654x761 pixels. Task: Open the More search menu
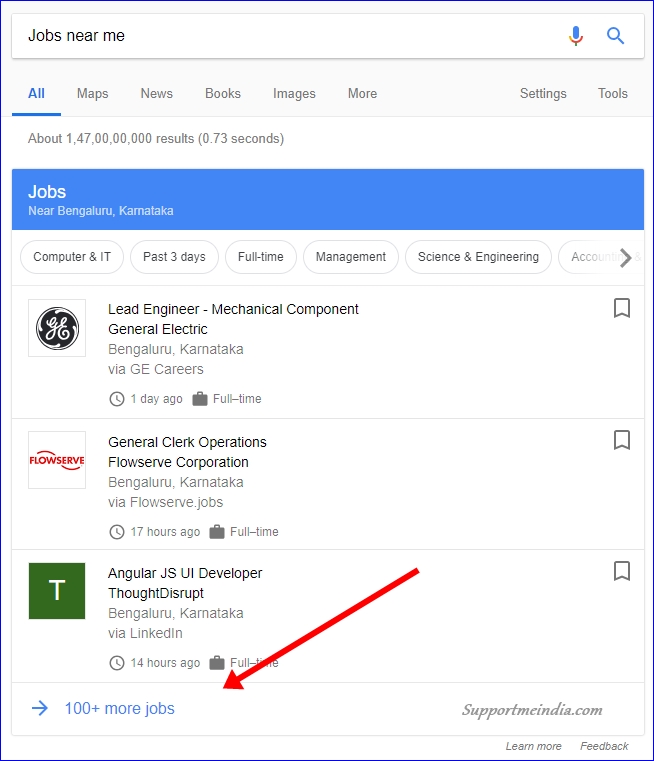362,94
